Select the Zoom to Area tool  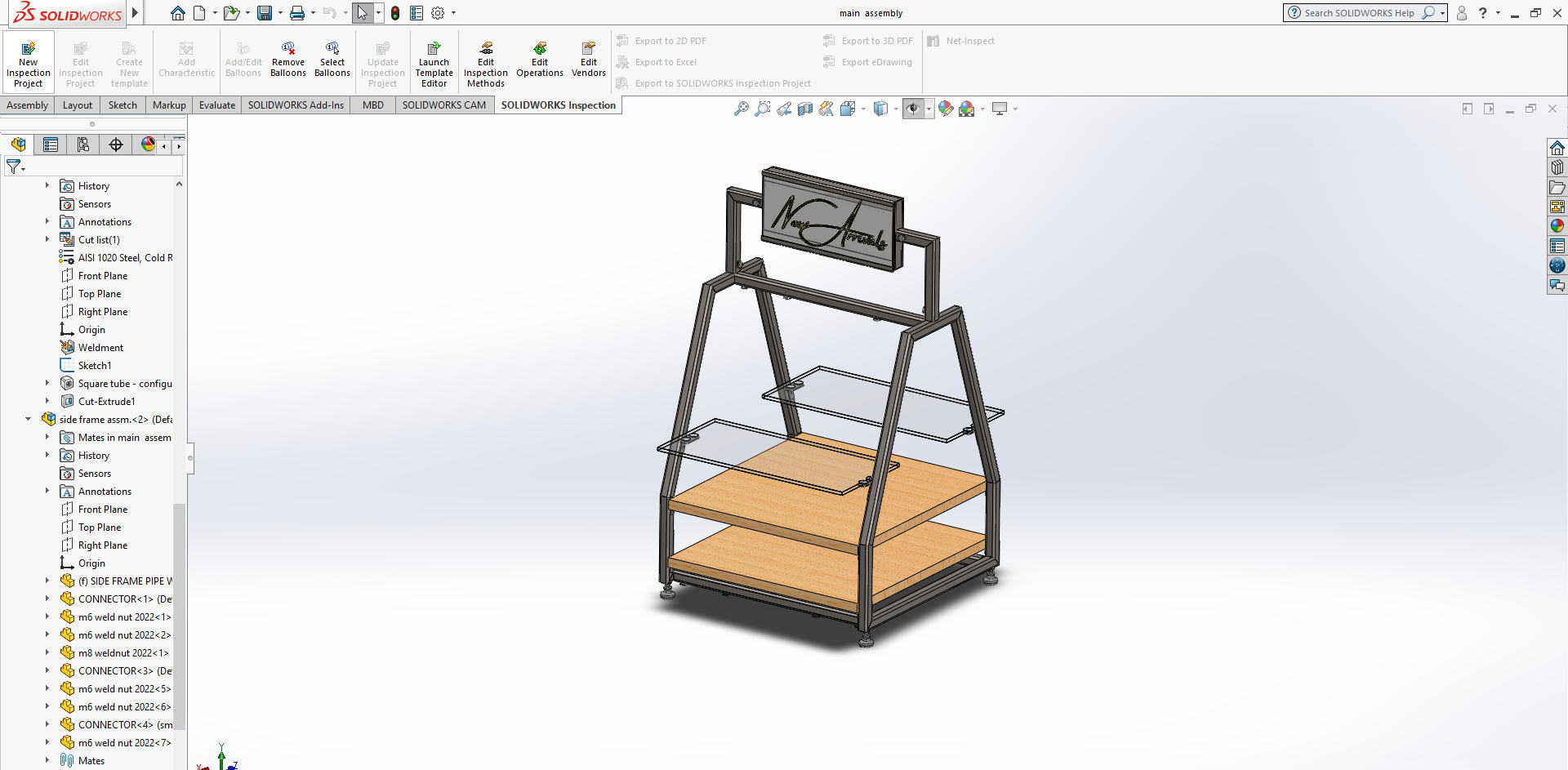(x=763, y=109)
